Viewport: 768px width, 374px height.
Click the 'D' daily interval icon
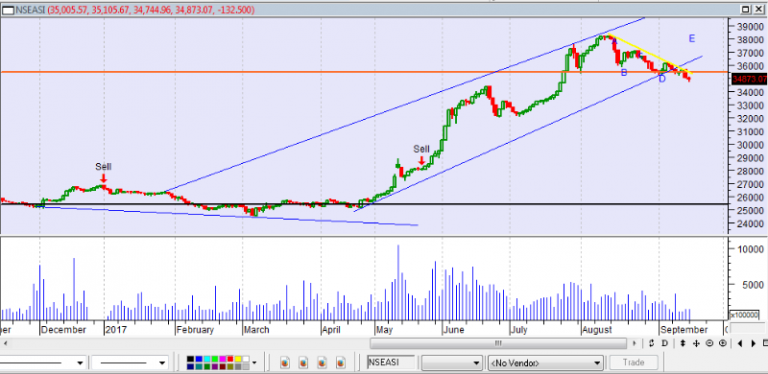click(664, 343)
